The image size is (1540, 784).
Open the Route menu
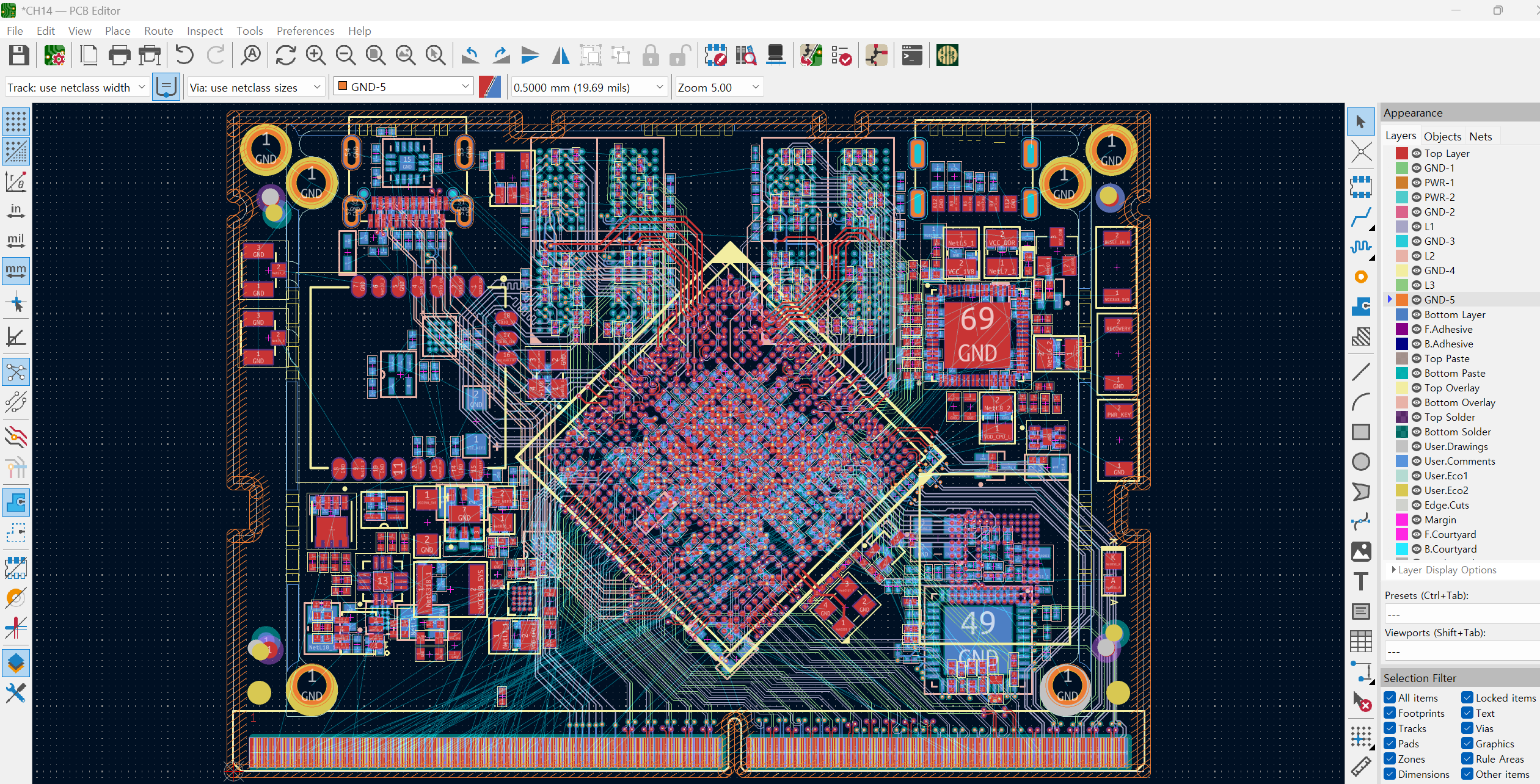[x=158, y=31]
